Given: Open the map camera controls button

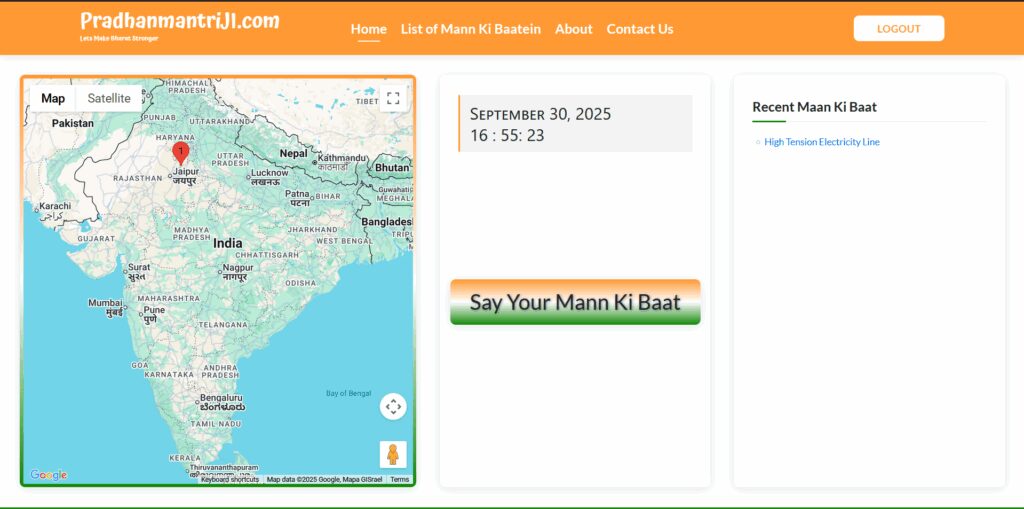Looking at the screenshot, I should [x=393, y=406].
